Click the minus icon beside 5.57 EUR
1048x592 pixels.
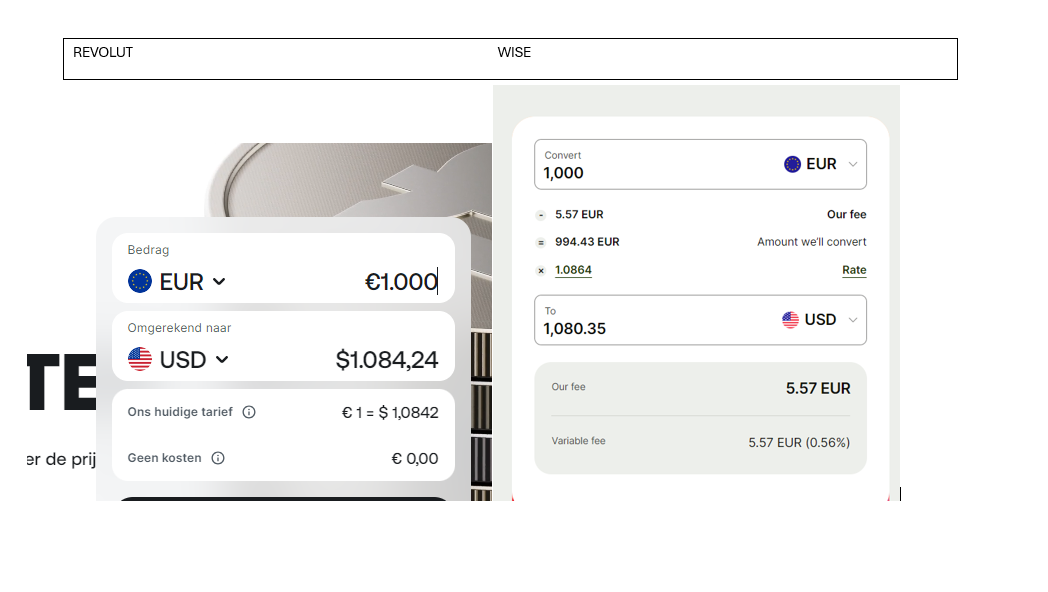coord(541,215)
